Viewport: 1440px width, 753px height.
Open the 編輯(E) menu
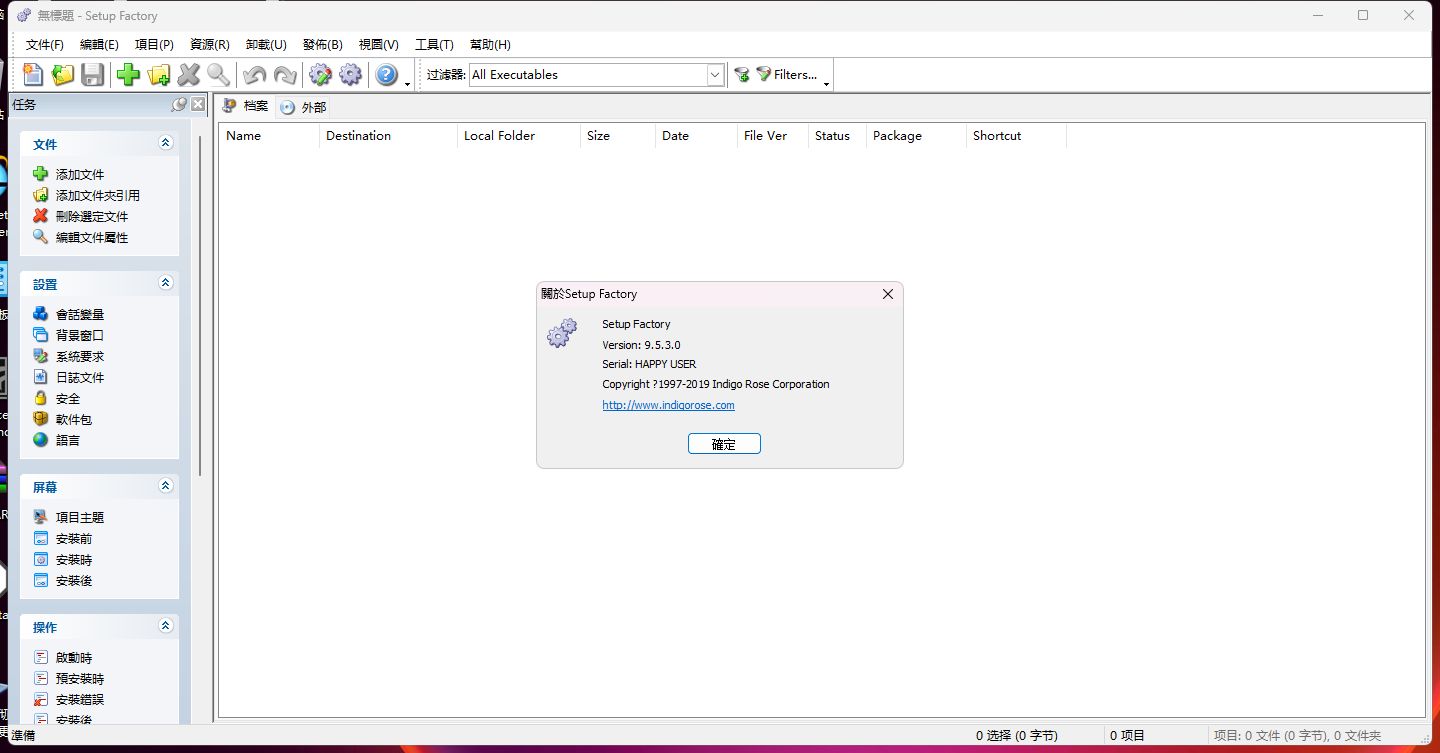[99, 45]
